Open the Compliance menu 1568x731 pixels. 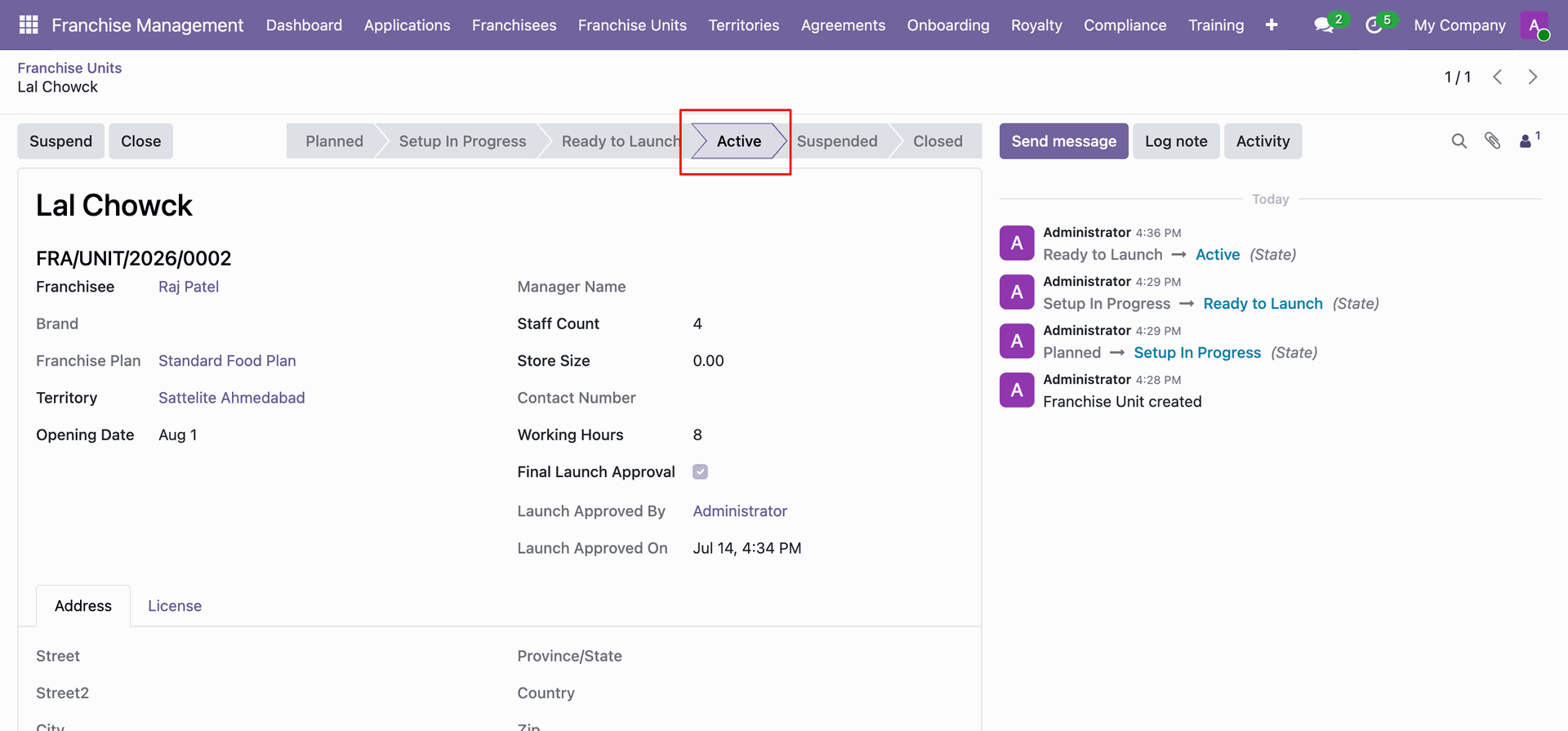coord(1125,25)
